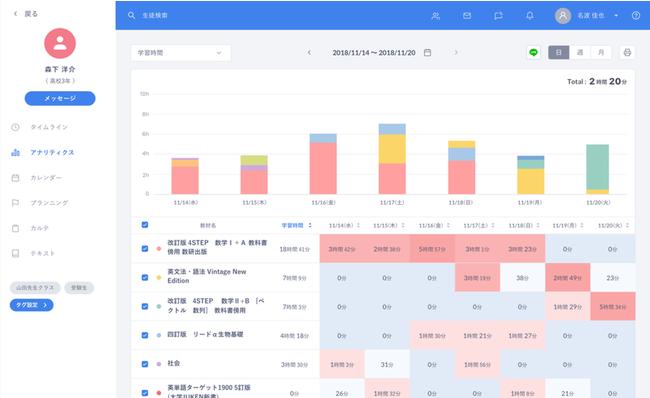
Task: Click the カレンダー sidebar icon
Action: (x=15, y=178)
